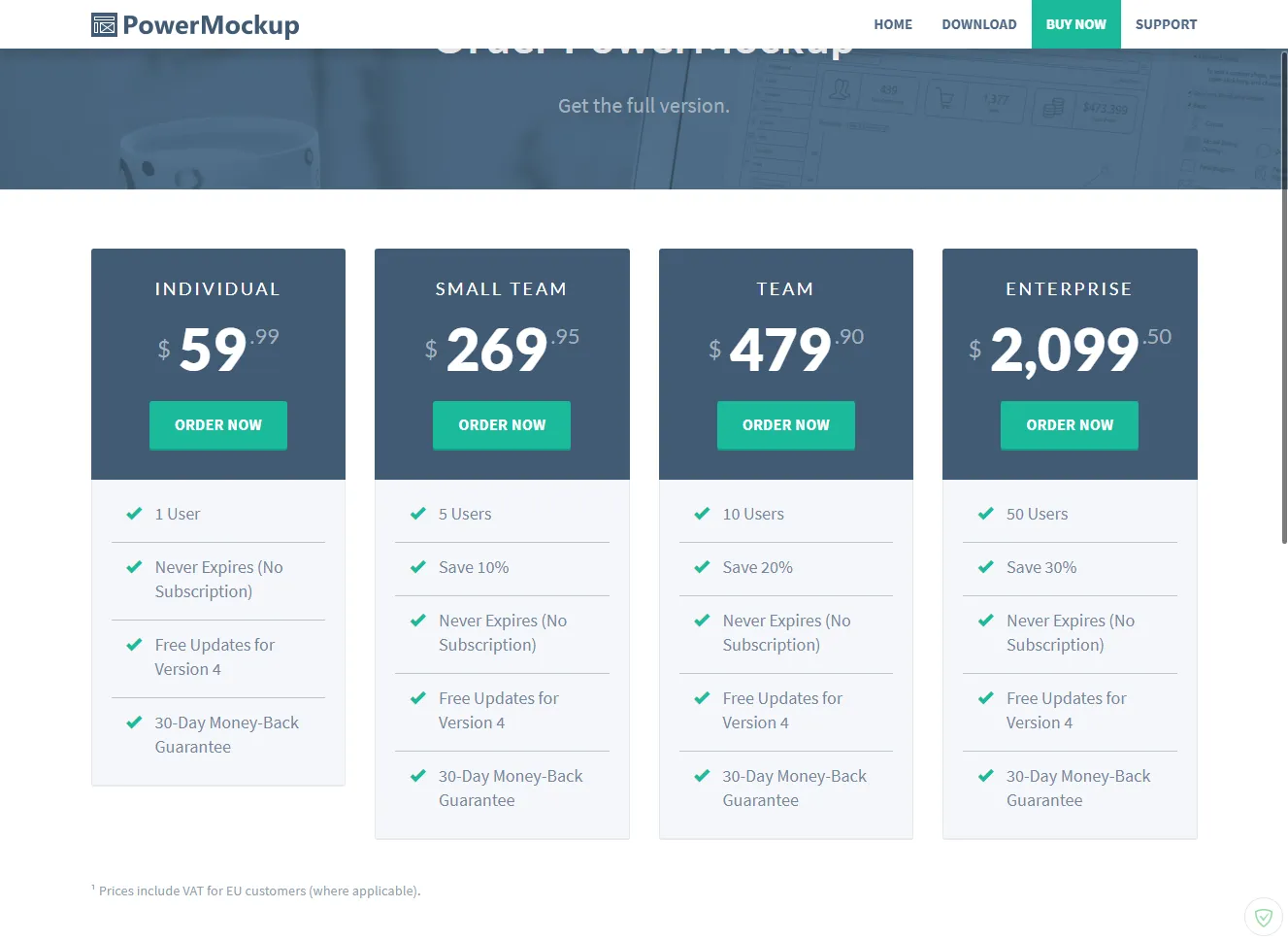Click checkmark icon next to Save 20%

(x=702, y=567)
